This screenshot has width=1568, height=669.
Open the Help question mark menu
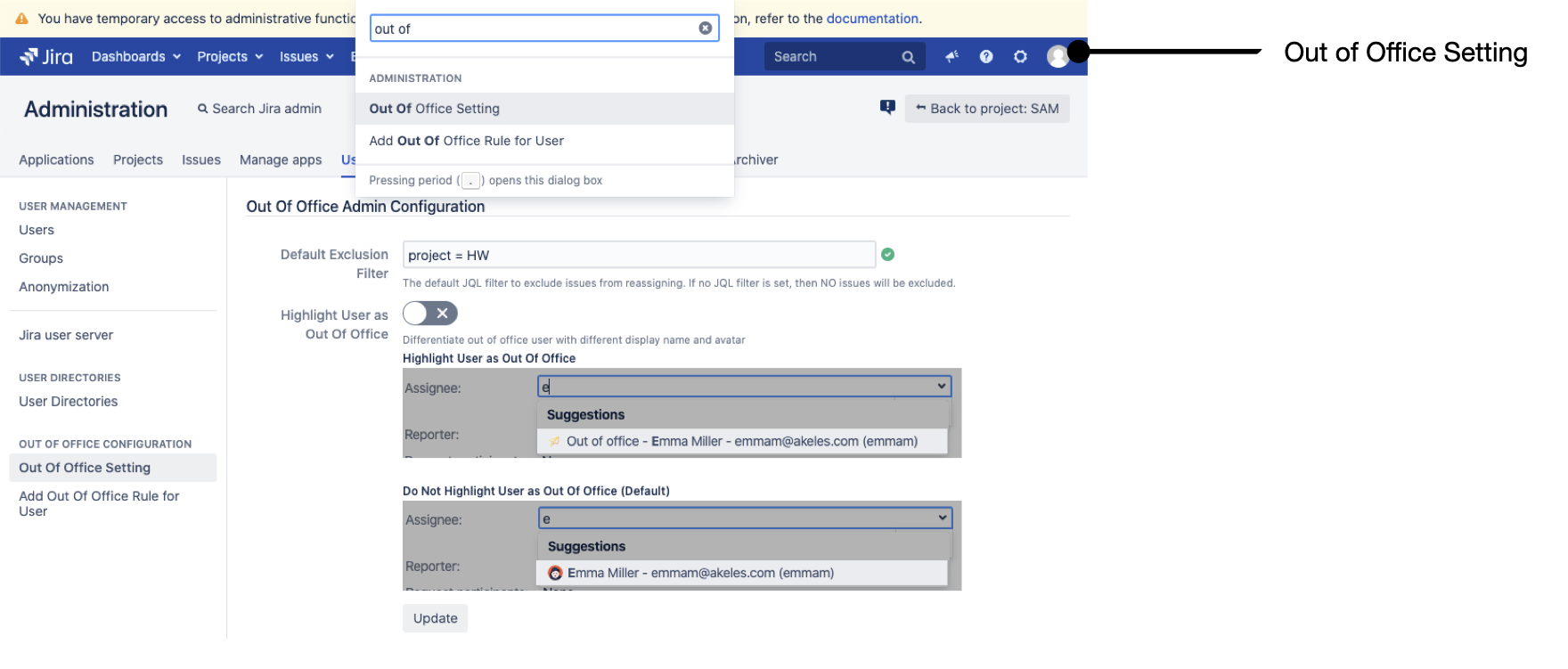(x=986, y=57)
